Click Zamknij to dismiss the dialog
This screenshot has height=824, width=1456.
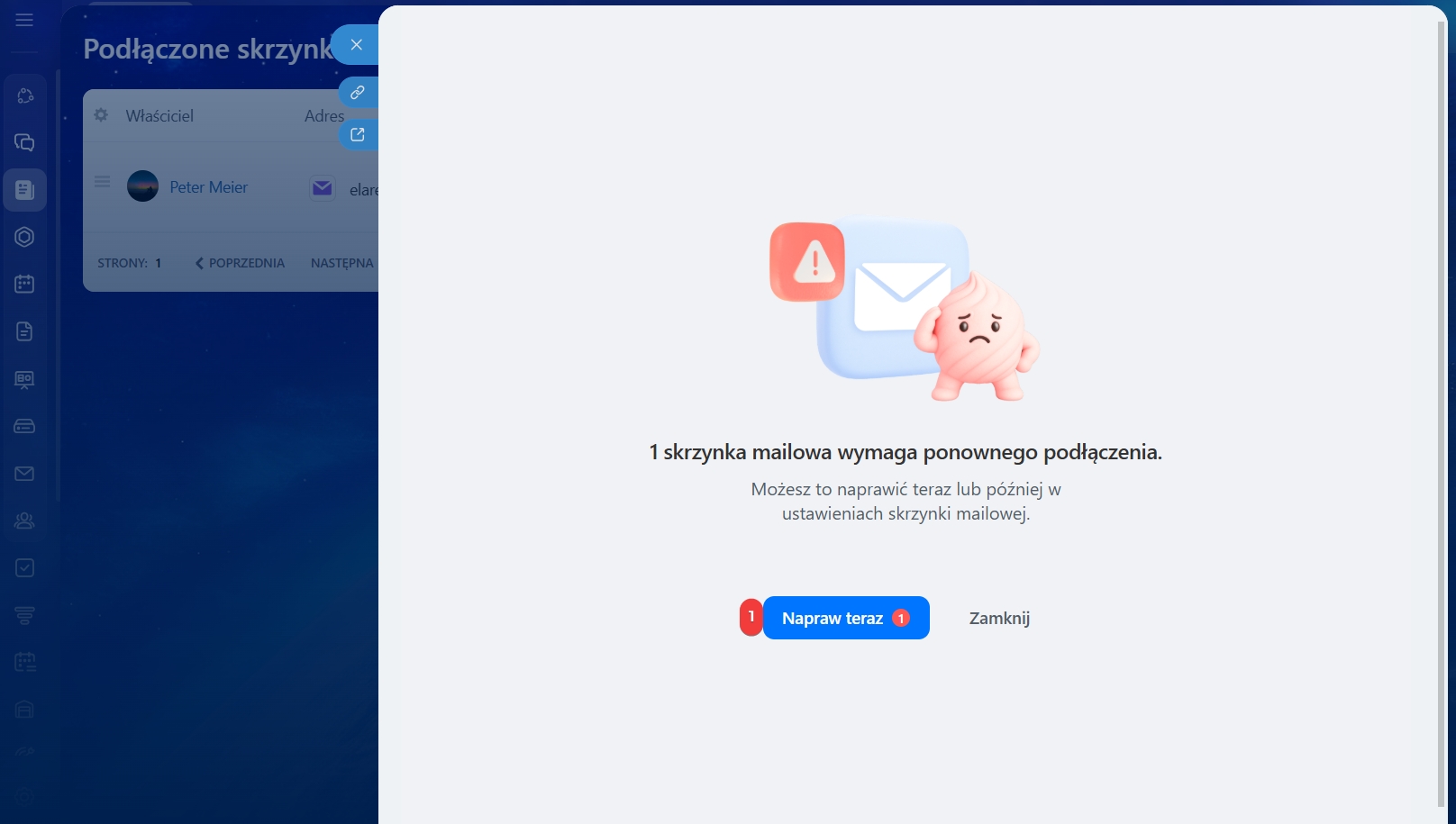tap(999, 618)
